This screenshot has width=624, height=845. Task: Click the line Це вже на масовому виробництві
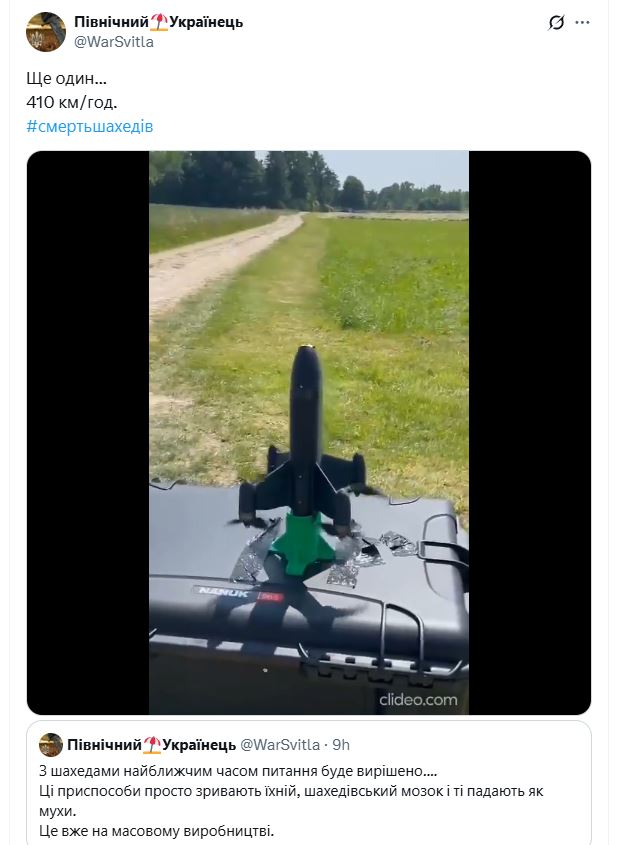coord(156,831)
